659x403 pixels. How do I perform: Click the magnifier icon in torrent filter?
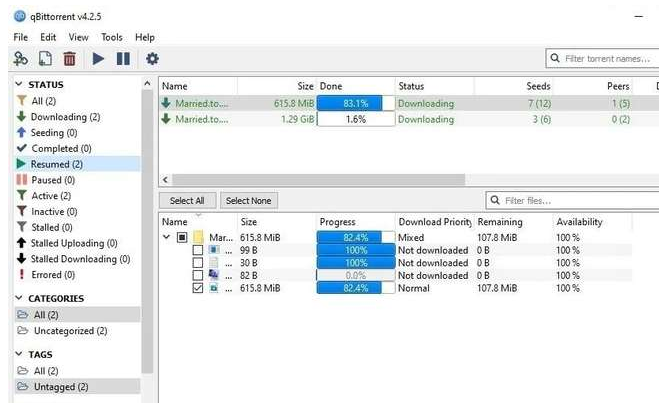click(x=555, y=58)
